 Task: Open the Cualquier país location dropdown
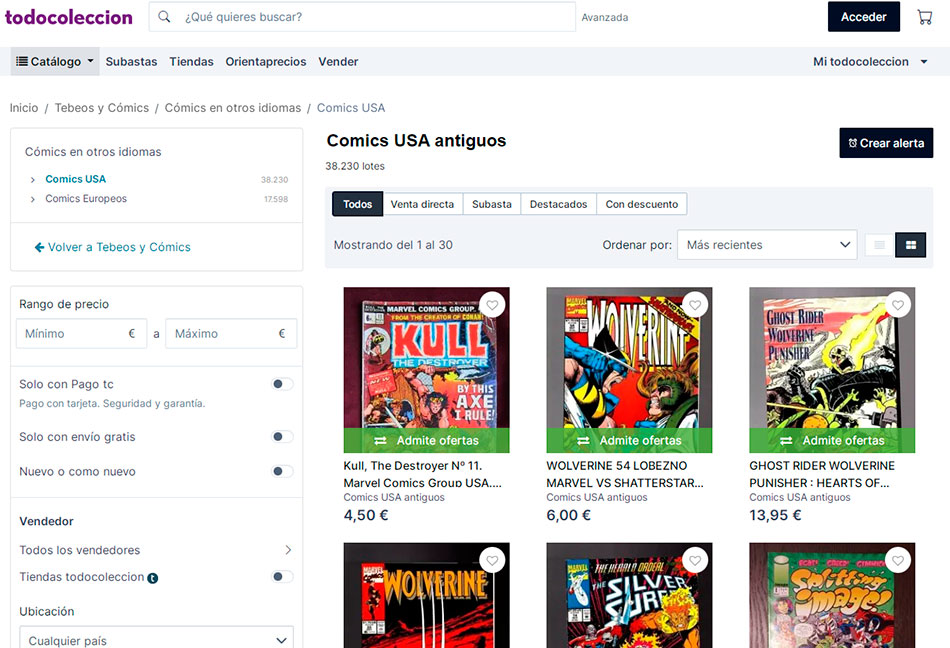click(157, 640)
